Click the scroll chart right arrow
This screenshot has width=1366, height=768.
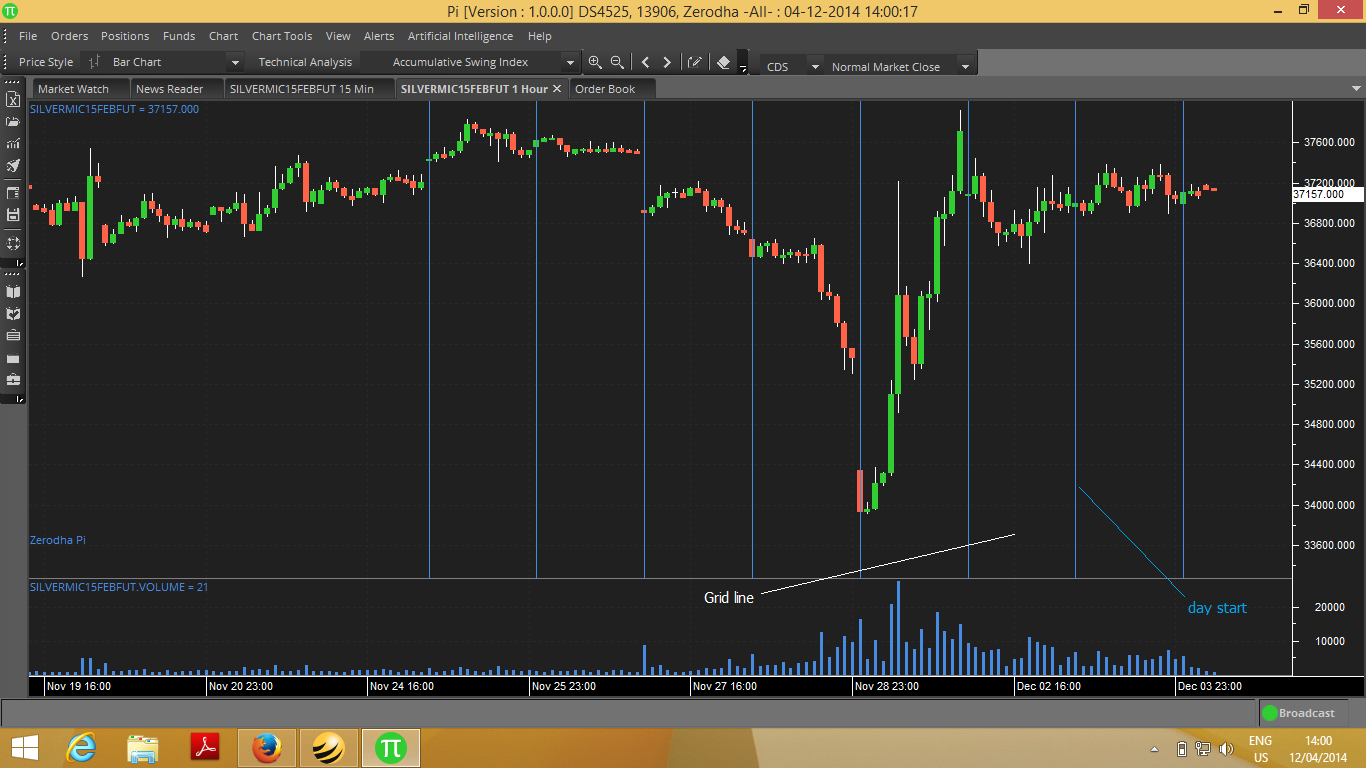[x=667, y=62]
